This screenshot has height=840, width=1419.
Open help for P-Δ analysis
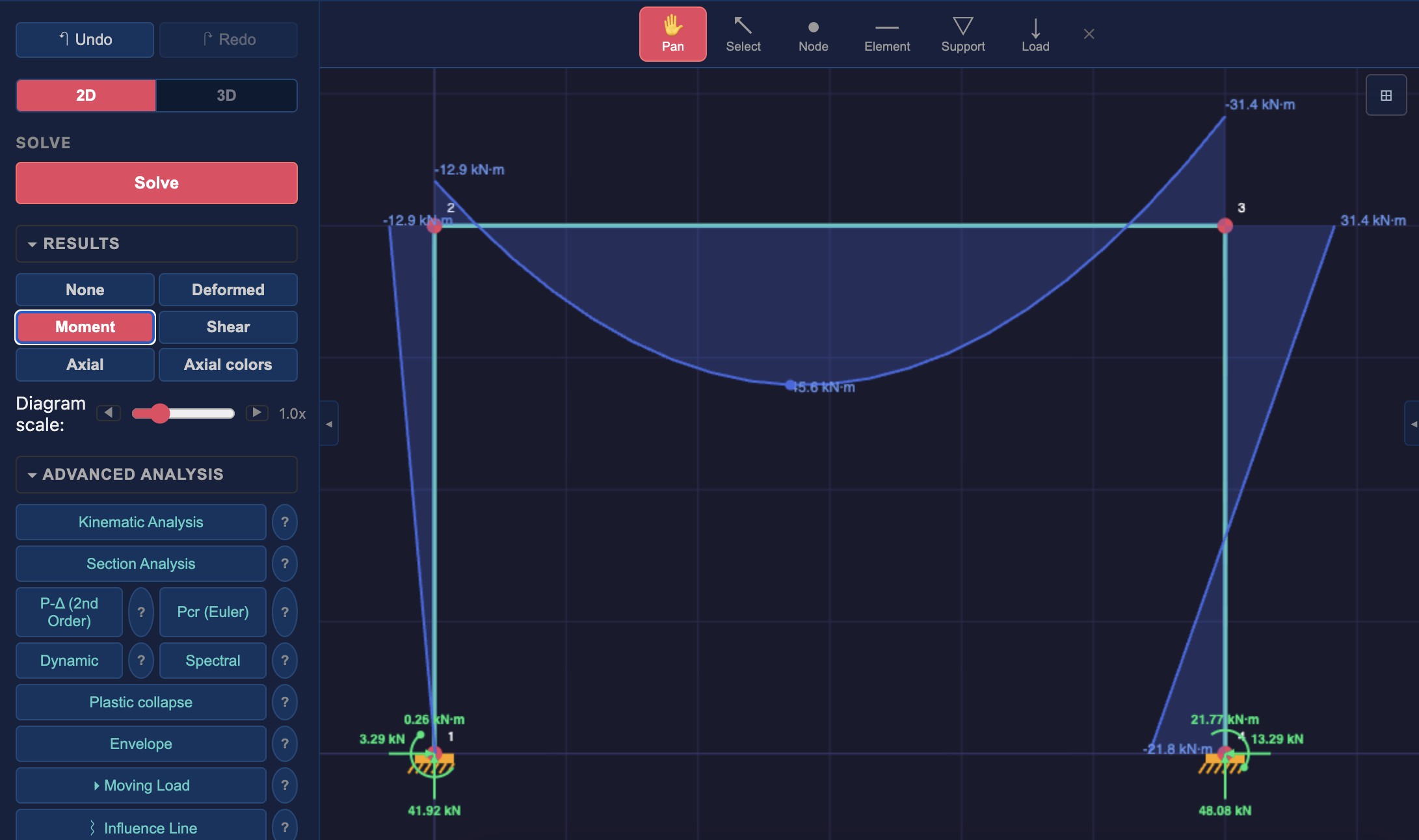[x=141, y=612]
